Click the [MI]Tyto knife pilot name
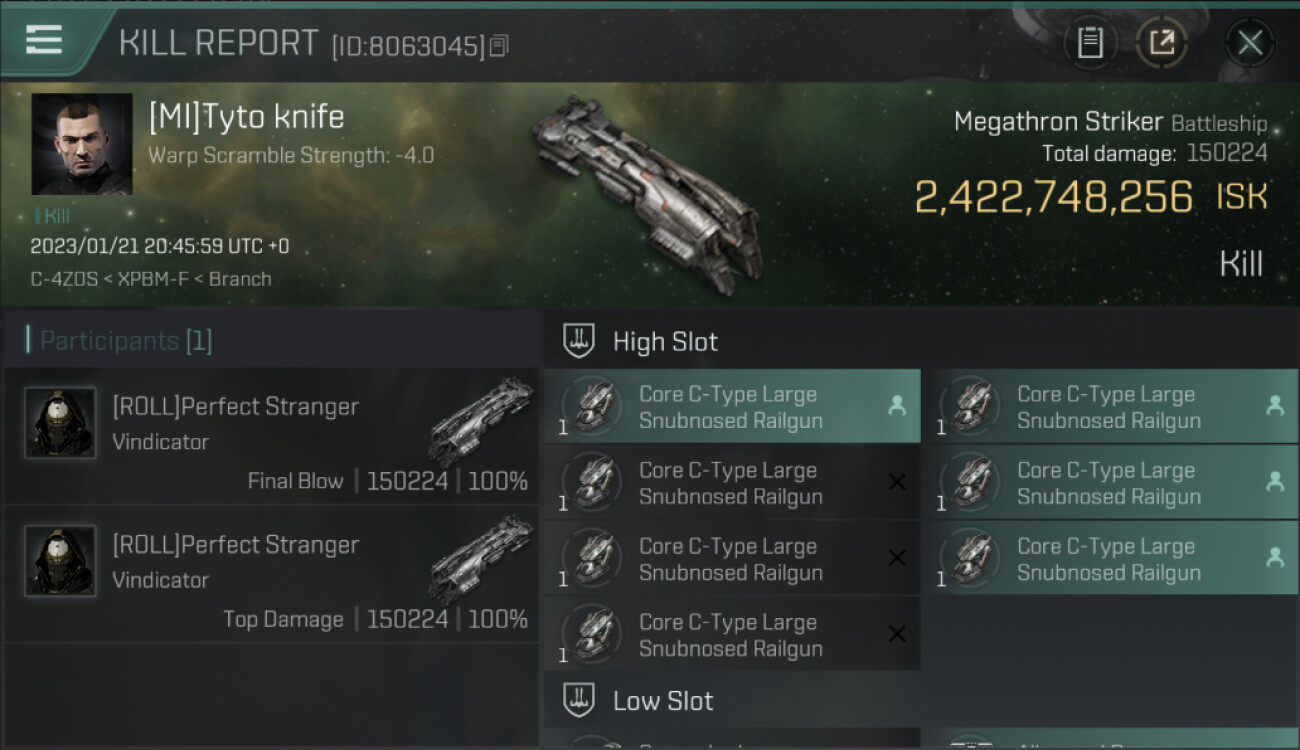Viewport: 1300px width, 750px height. [246, 117]
